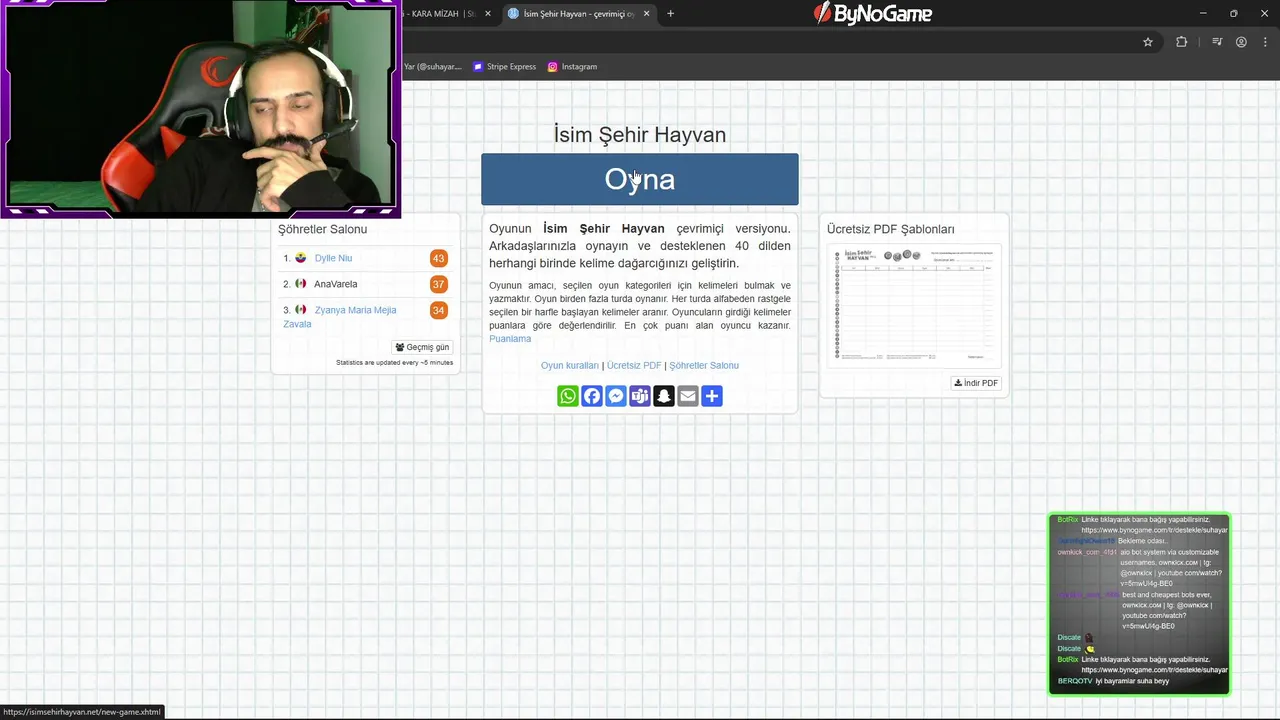Image resolution: width=1280 pixels, height=720 pixels.
Task: Click the Şöhretler Salonu panel heading
Action: coord(322,229)
